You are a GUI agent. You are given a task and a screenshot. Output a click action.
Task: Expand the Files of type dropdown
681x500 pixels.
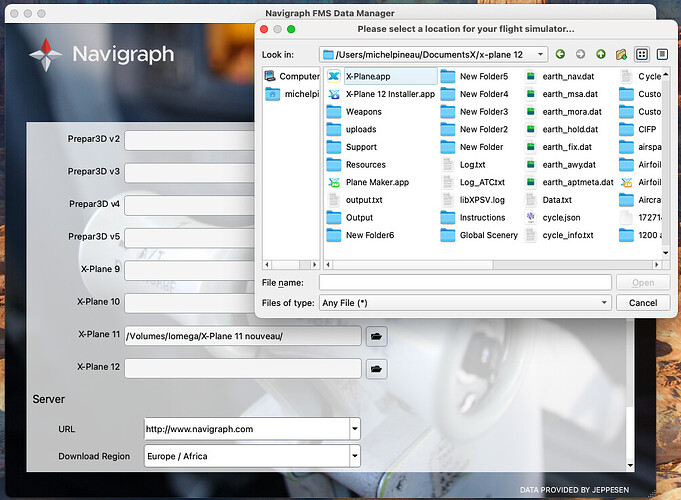point(604,303)
